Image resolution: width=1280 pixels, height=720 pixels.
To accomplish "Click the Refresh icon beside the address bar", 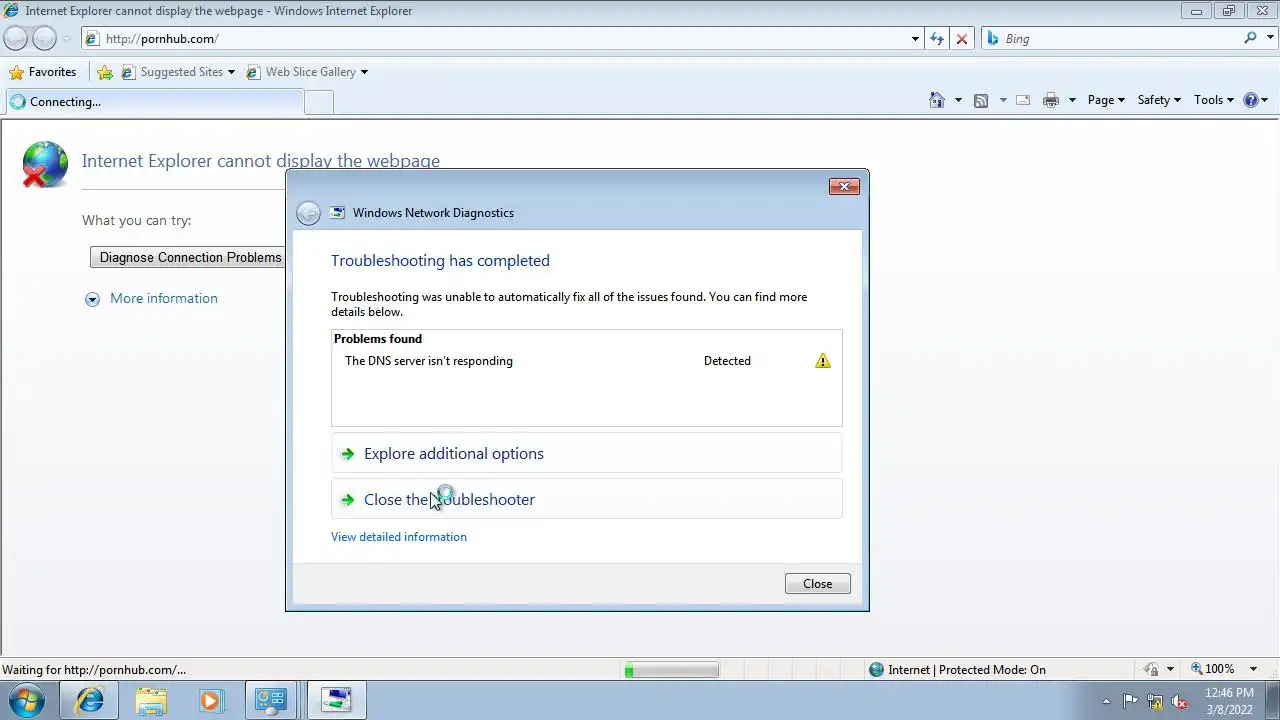I will pos(936,39).
